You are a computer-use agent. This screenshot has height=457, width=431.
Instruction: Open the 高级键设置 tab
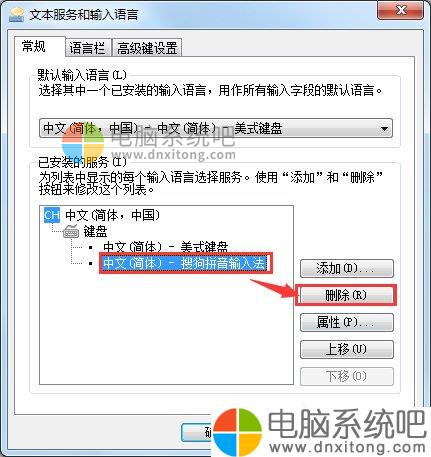(x=147, y=48)
